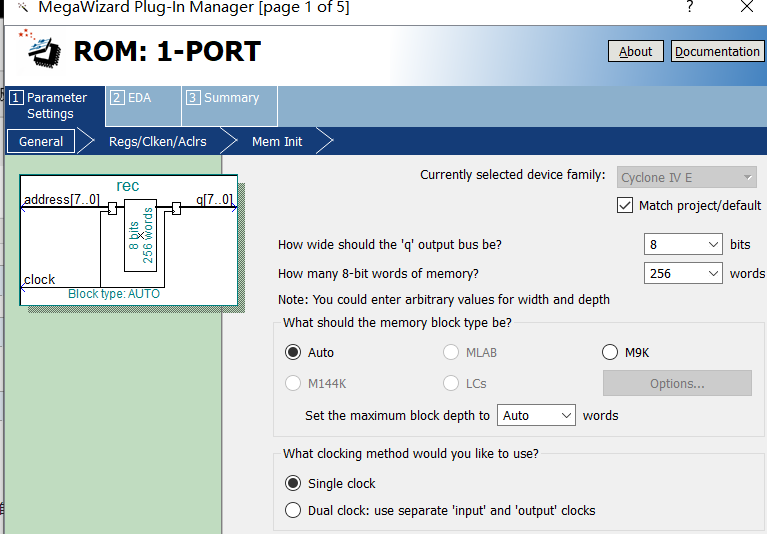This screenshot has width=767, height=534.
Task: Select M144K memory block type
Action: (x=293, y=383)
